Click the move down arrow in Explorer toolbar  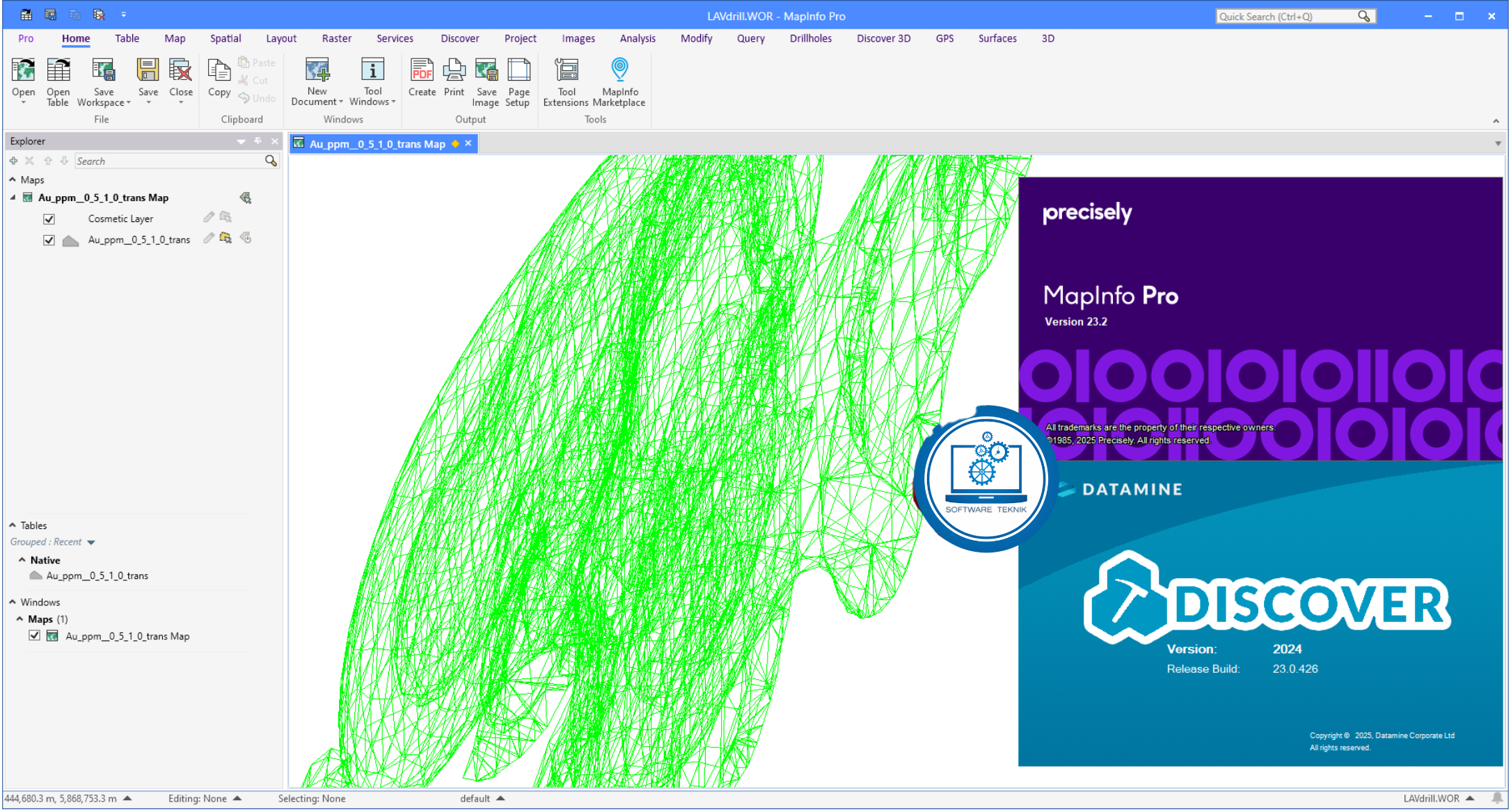[64, 161]
